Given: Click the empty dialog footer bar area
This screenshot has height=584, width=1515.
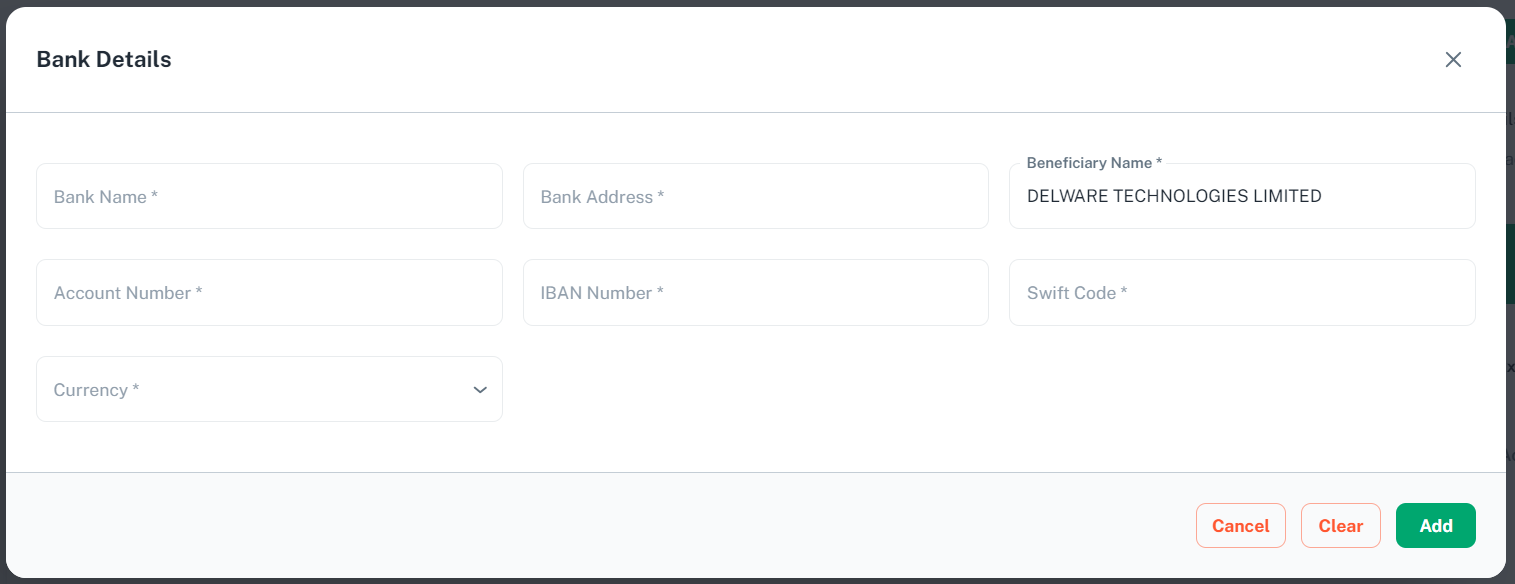Looking at the screenshot, I should (600, 526).
